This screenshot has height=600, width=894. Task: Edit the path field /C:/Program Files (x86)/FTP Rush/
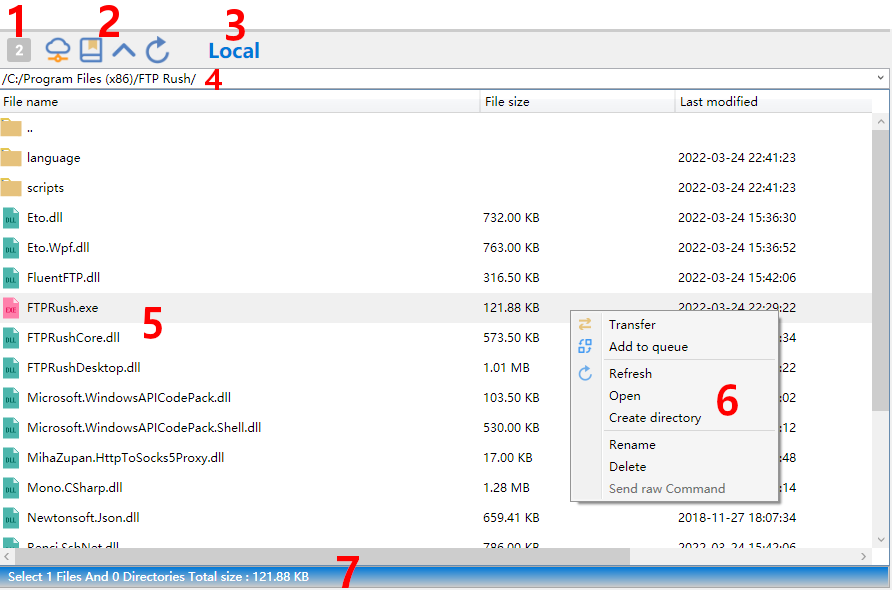click(439, 79)
